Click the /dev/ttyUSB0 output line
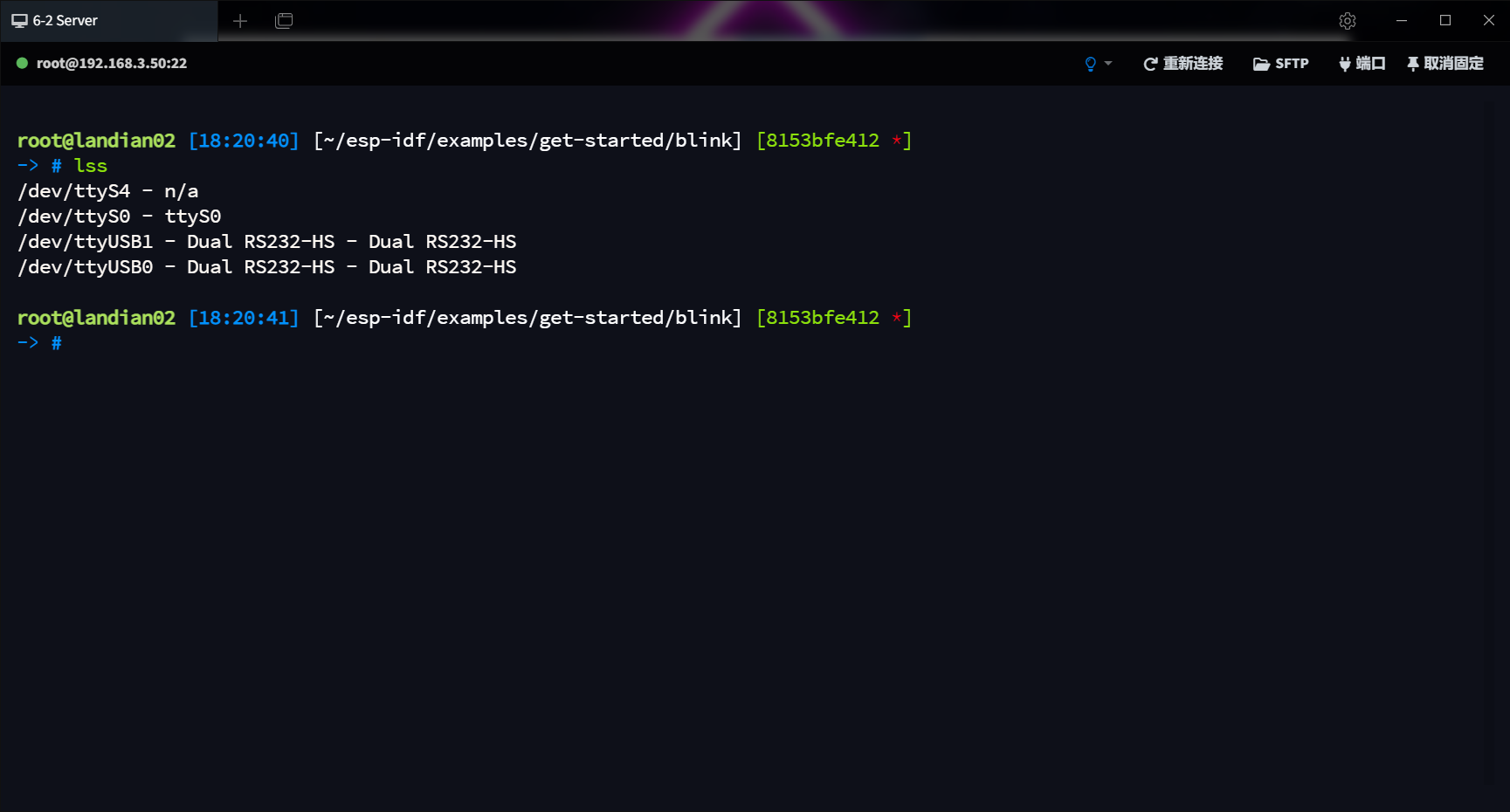The height and width of the screenshot is (812, 1510). pos(266,267)
